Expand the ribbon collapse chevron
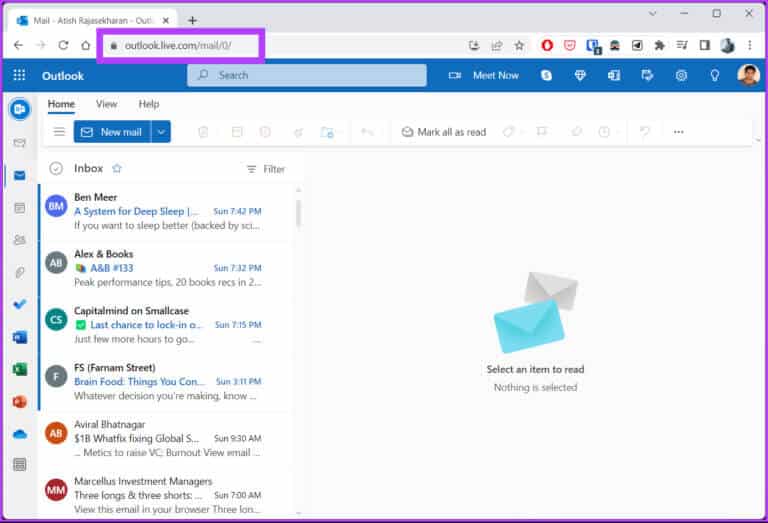Screen dimensions: 768x523 [758, 140]
